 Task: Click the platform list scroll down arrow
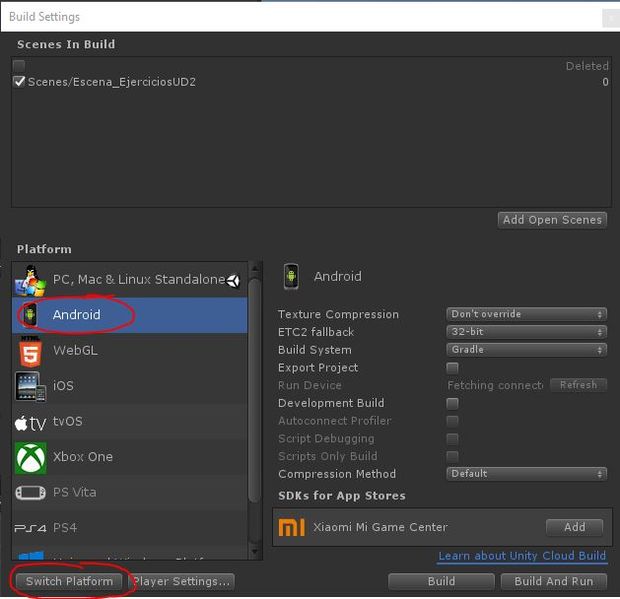pos(255,551)
